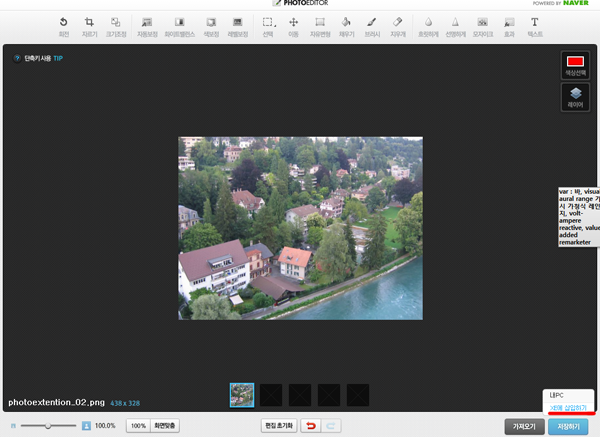Select the 자유변형 free transform tool

pos(320,27)
